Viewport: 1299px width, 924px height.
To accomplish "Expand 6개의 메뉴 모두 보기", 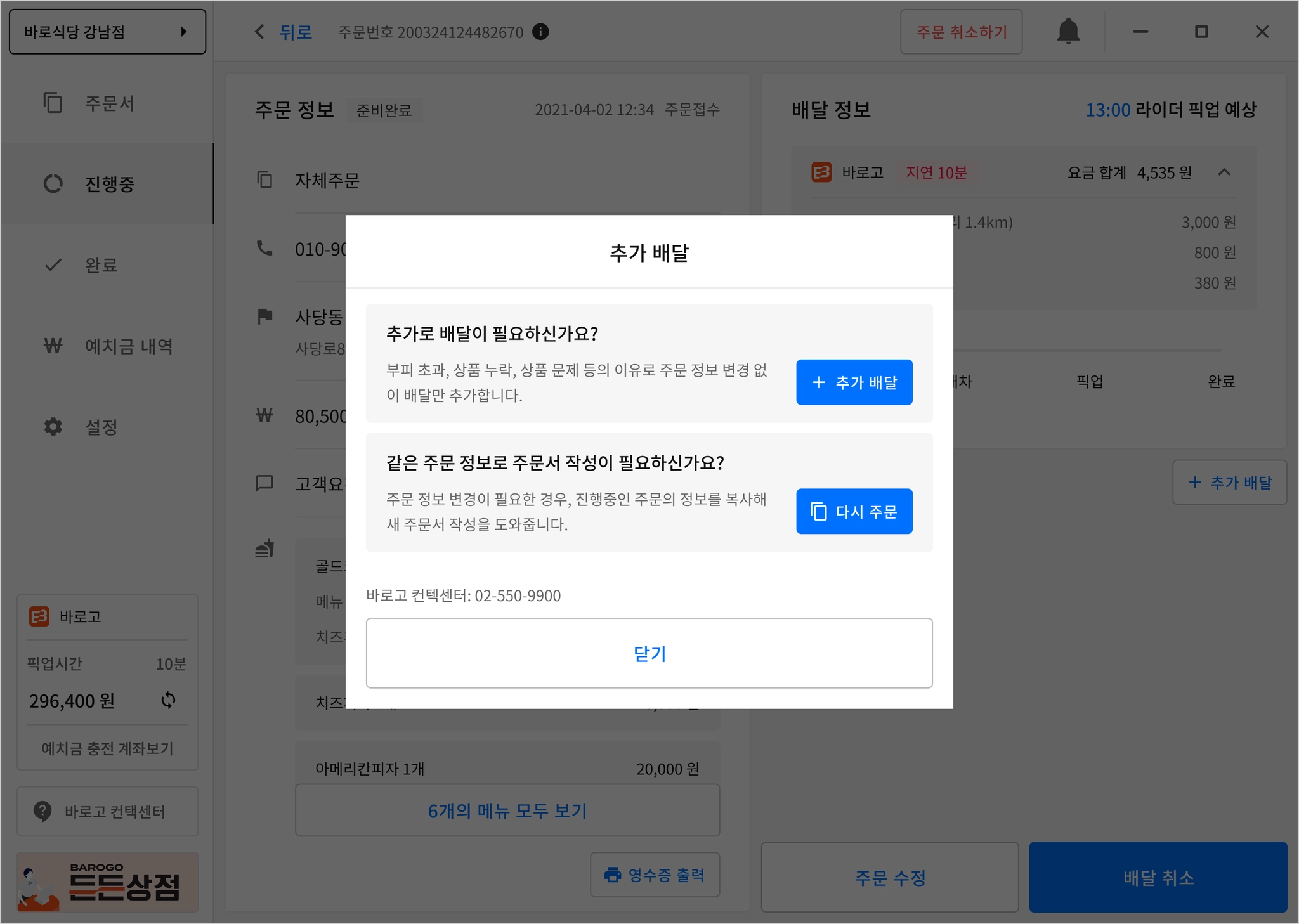I will coord(507,810).
